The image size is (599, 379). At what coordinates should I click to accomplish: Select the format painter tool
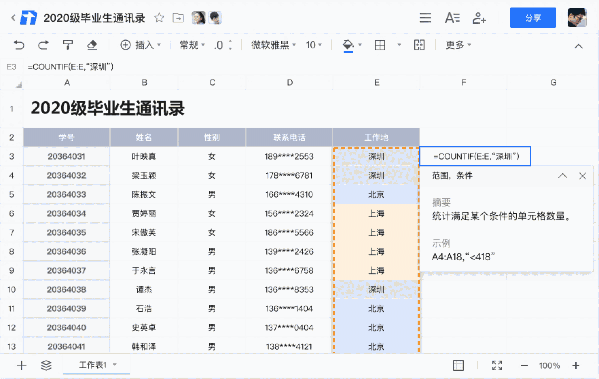click(68, 45)
